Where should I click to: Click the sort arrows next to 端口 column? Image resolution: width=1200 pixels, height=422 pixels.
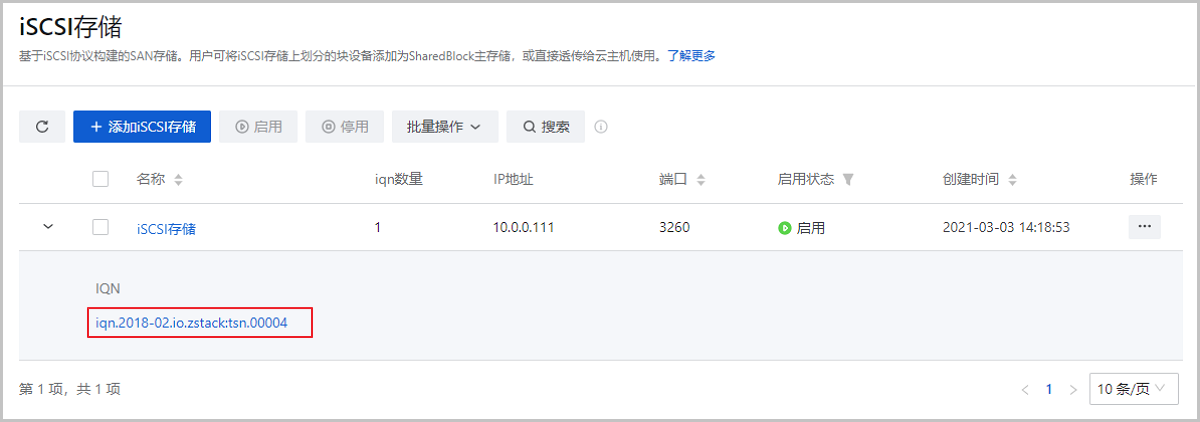[x=700, y=180]
